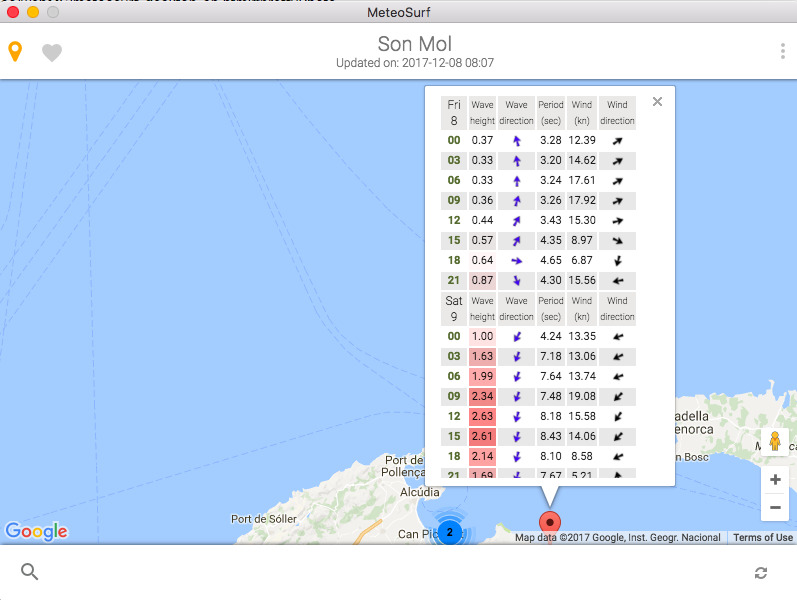Click wind direction arrow for Saturday 09h
This screenshot has width=797, height=600.
(618, 397)
